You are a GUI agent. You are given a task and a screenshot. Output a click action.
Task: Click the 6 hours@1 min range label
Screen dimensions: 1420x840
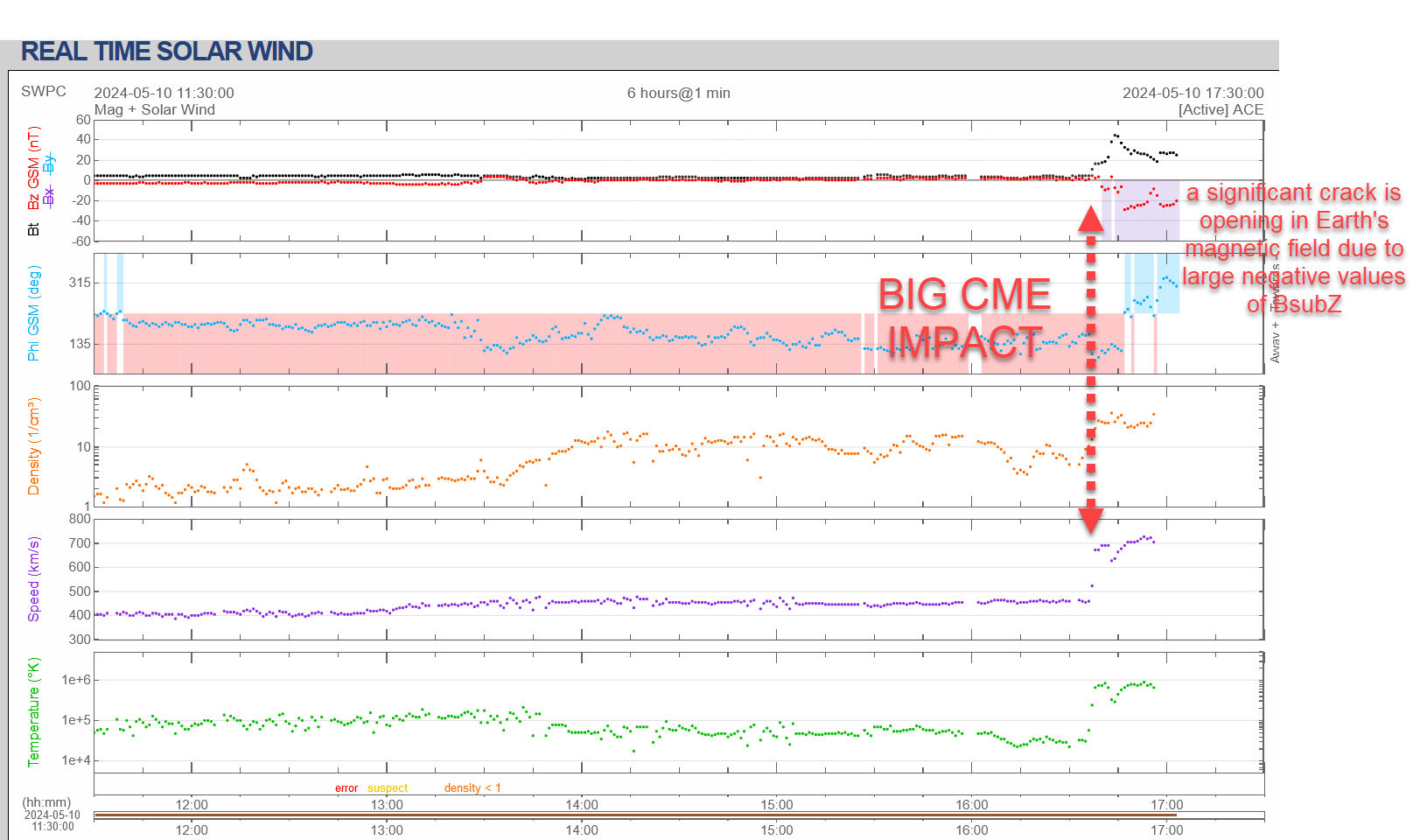[x=678, y=93]
